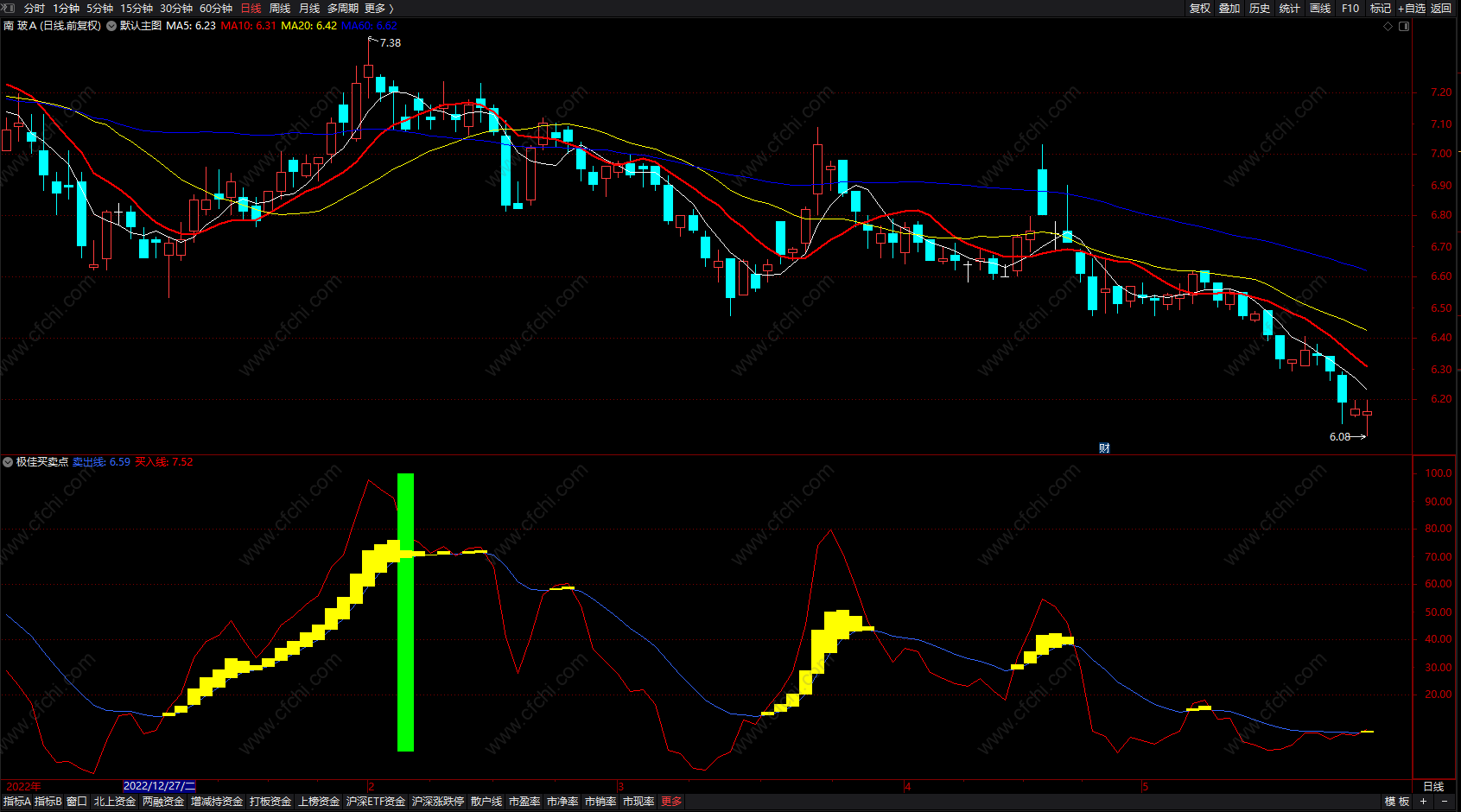Expand the 默认主图 main chart dropdown arrow
Screen dimensions: 1461x812
point(111,26)
